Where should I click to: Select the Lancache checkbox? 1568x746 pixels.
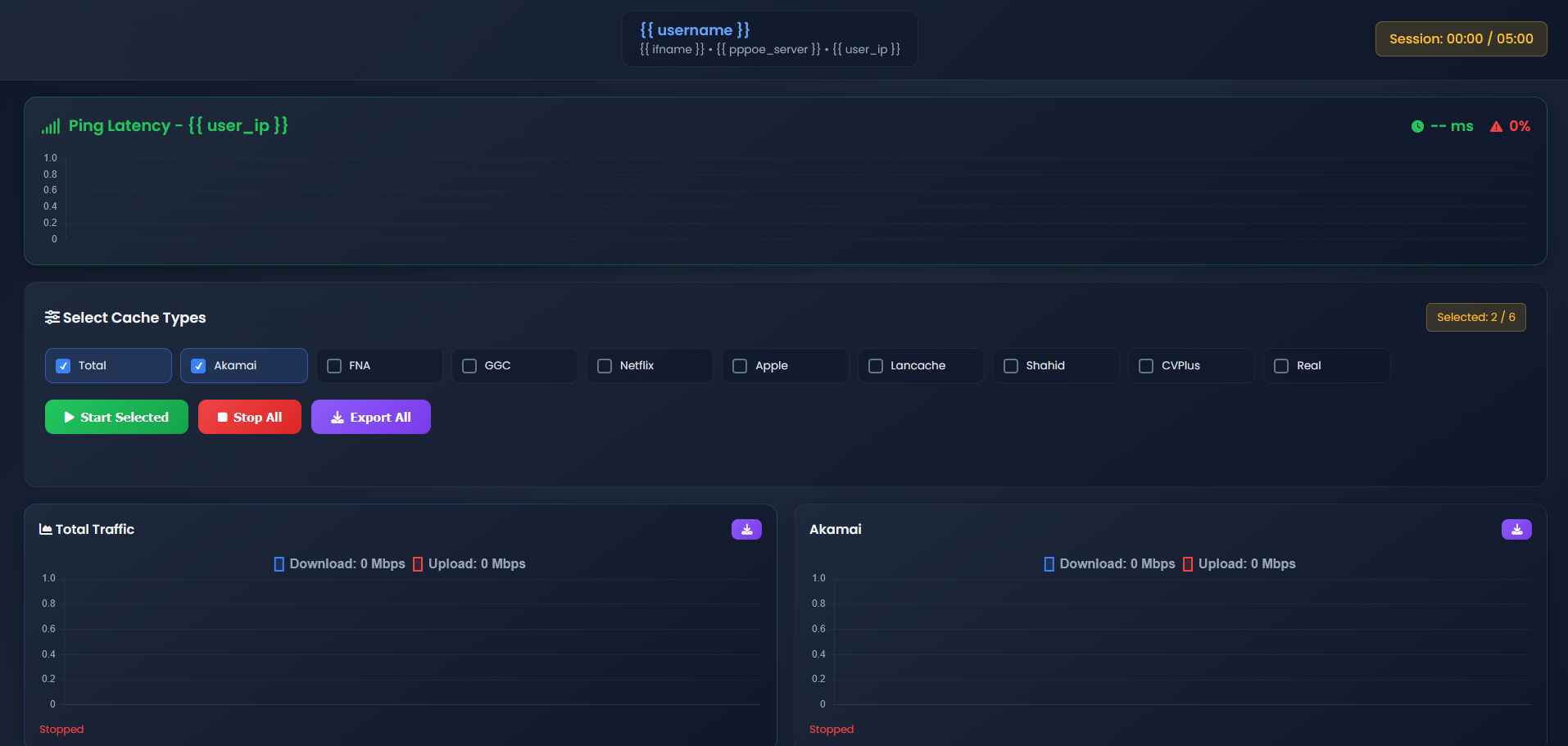pyautogui.click(x=875, y=365)
